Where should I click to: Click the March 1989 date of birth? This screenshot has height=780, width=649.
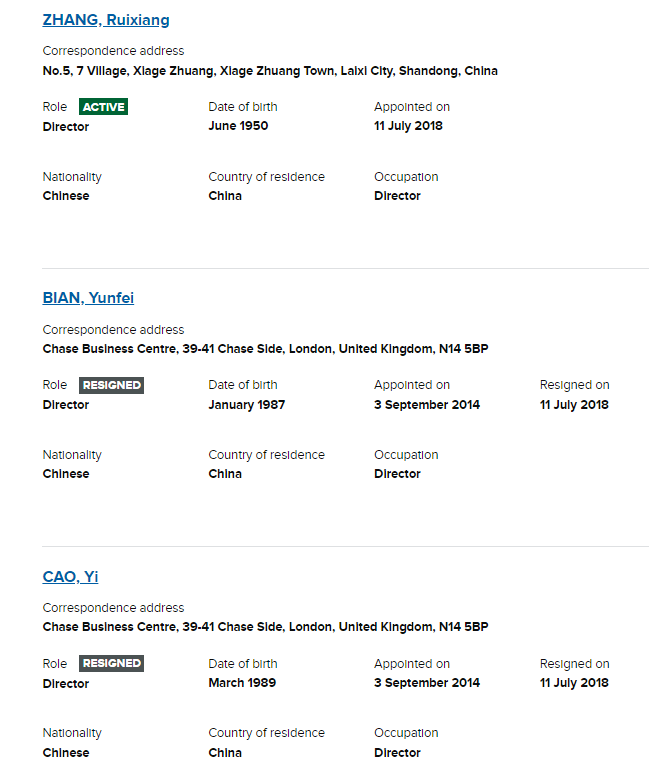[242, 682]
